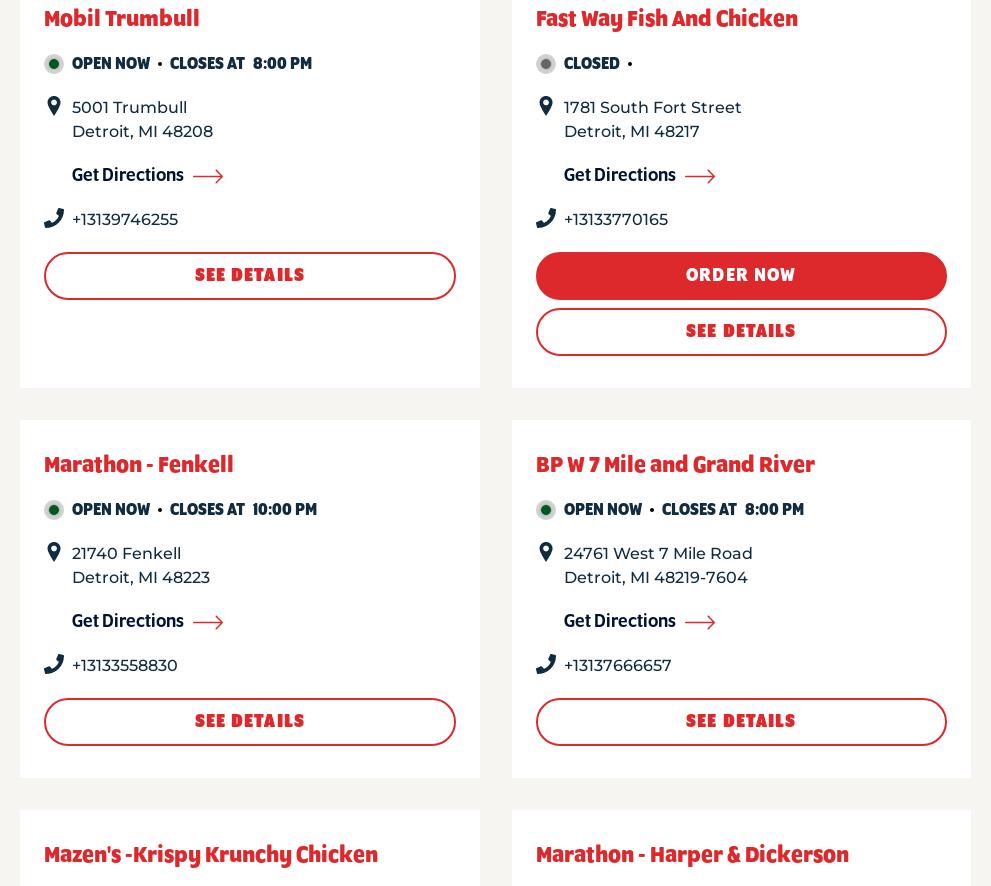Call the +13133558830 phone number link
The height and width of the screenshot is (886, 991).
124,665
